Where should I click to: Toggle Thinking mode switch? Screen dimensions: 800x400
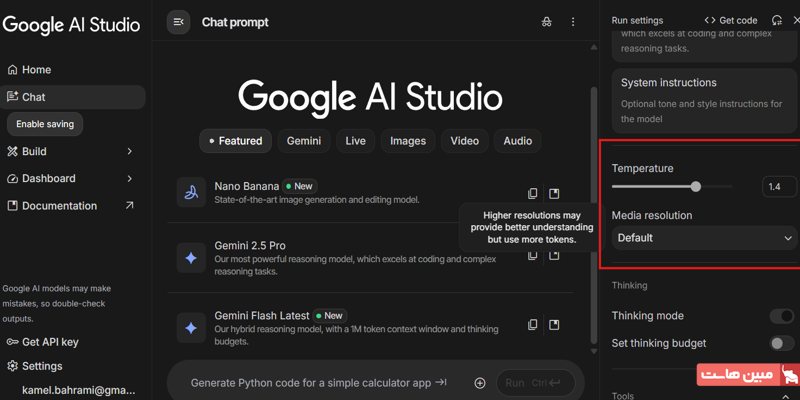tap(781, 316)
